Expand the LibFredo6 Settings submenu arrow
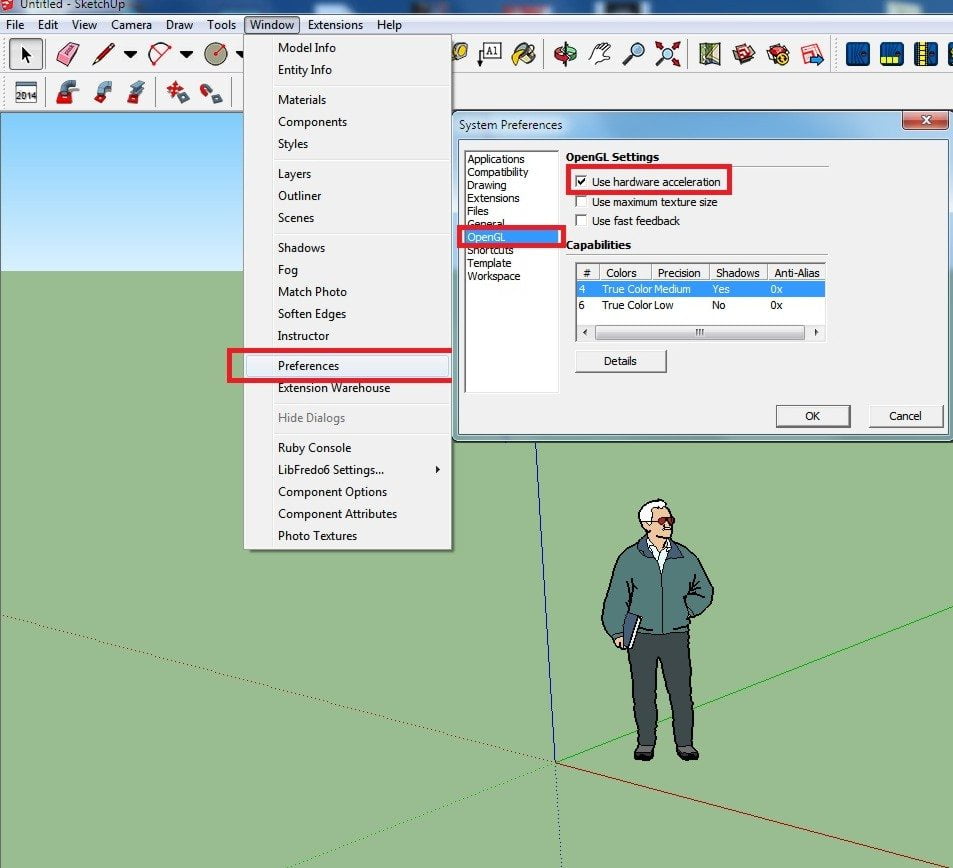This screenshot has width=953, height=868. (438, 469)
